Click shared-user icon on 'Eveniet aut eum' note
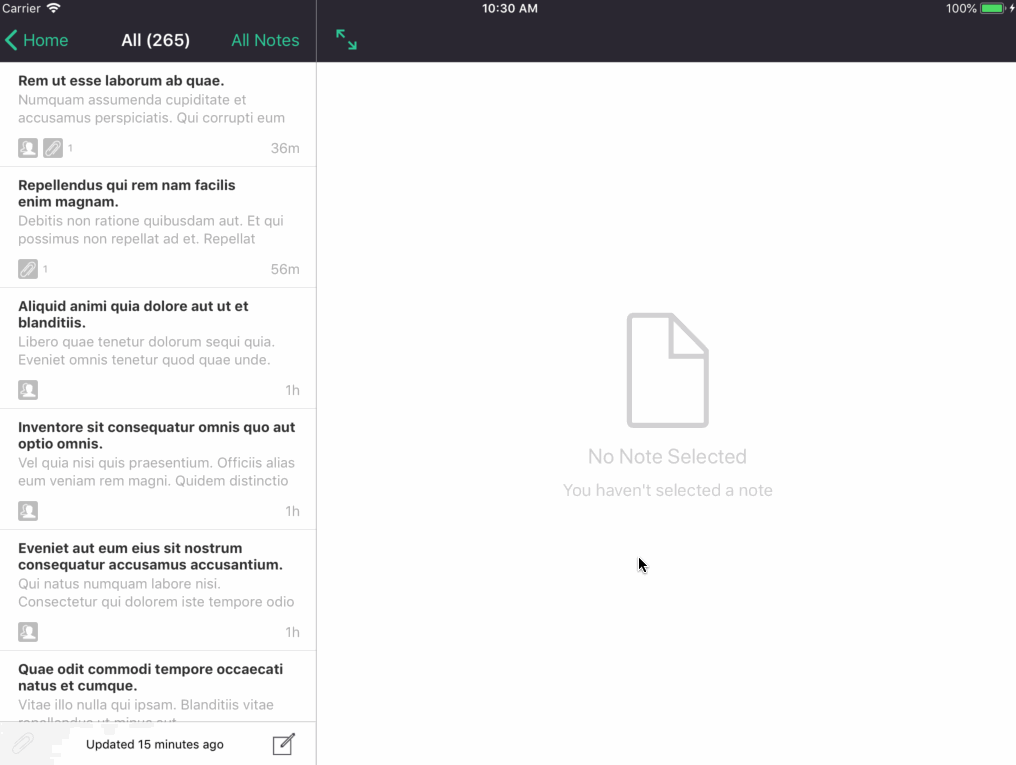Image resolution: width=1016 pixels, height=765 pixels. coord(28,632)
